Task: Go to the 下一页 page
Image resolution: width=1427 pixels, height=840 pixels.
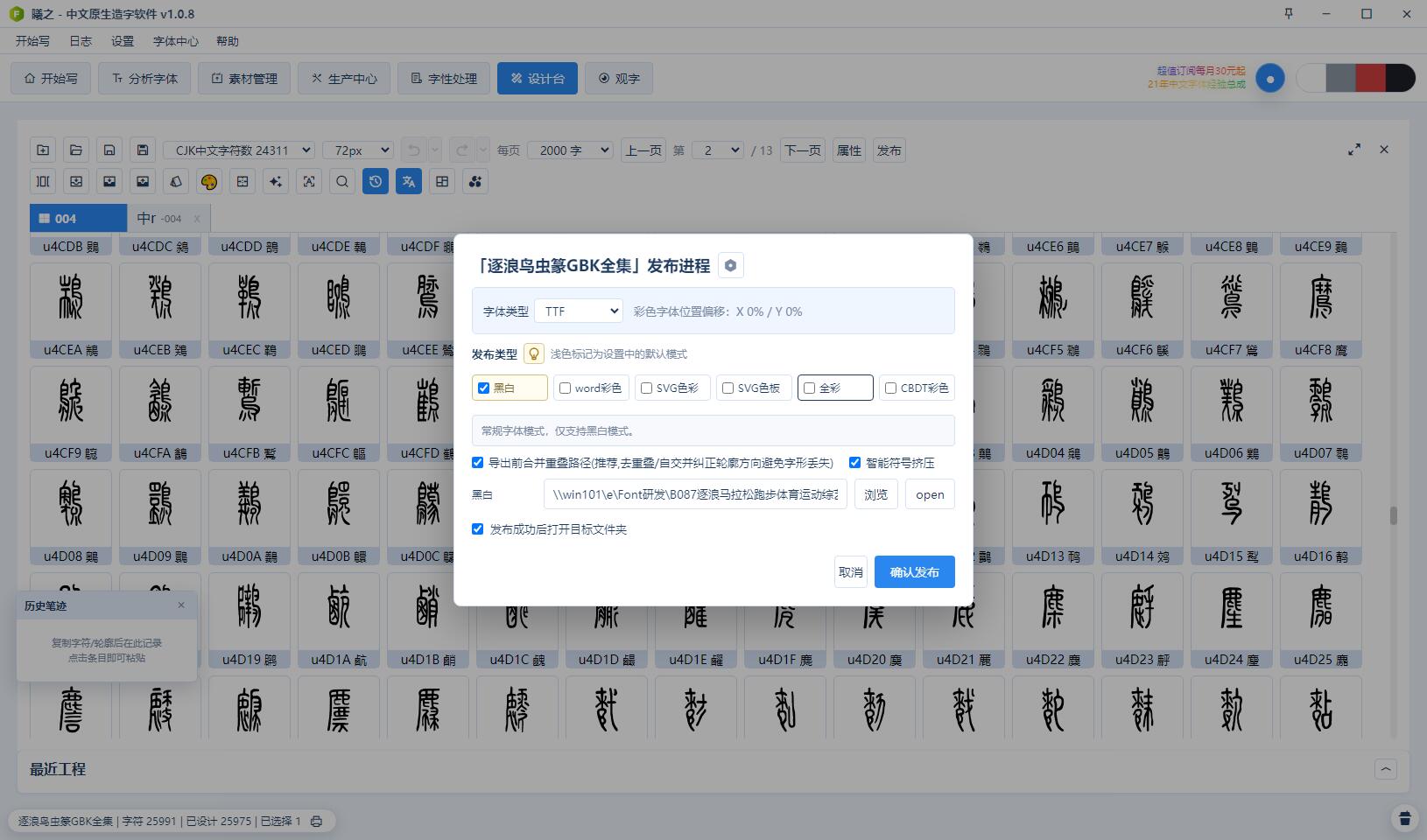Action: (x=803, y=150)
